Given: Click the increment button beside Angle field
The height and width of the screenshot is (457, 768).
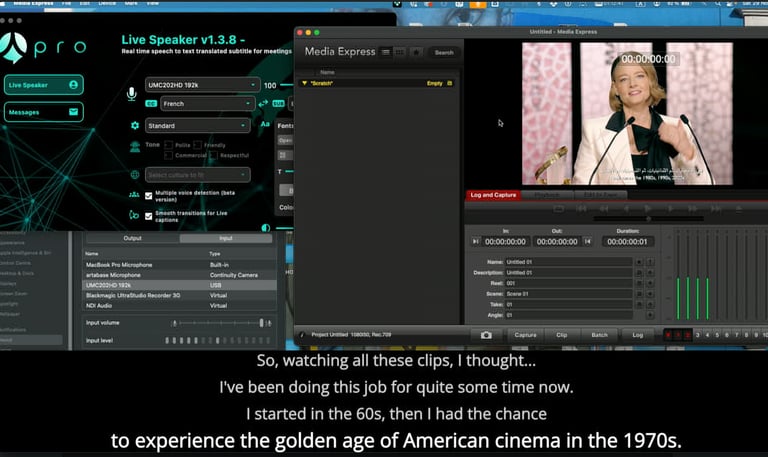Looking at the screenshot, I should pos(650,315).
